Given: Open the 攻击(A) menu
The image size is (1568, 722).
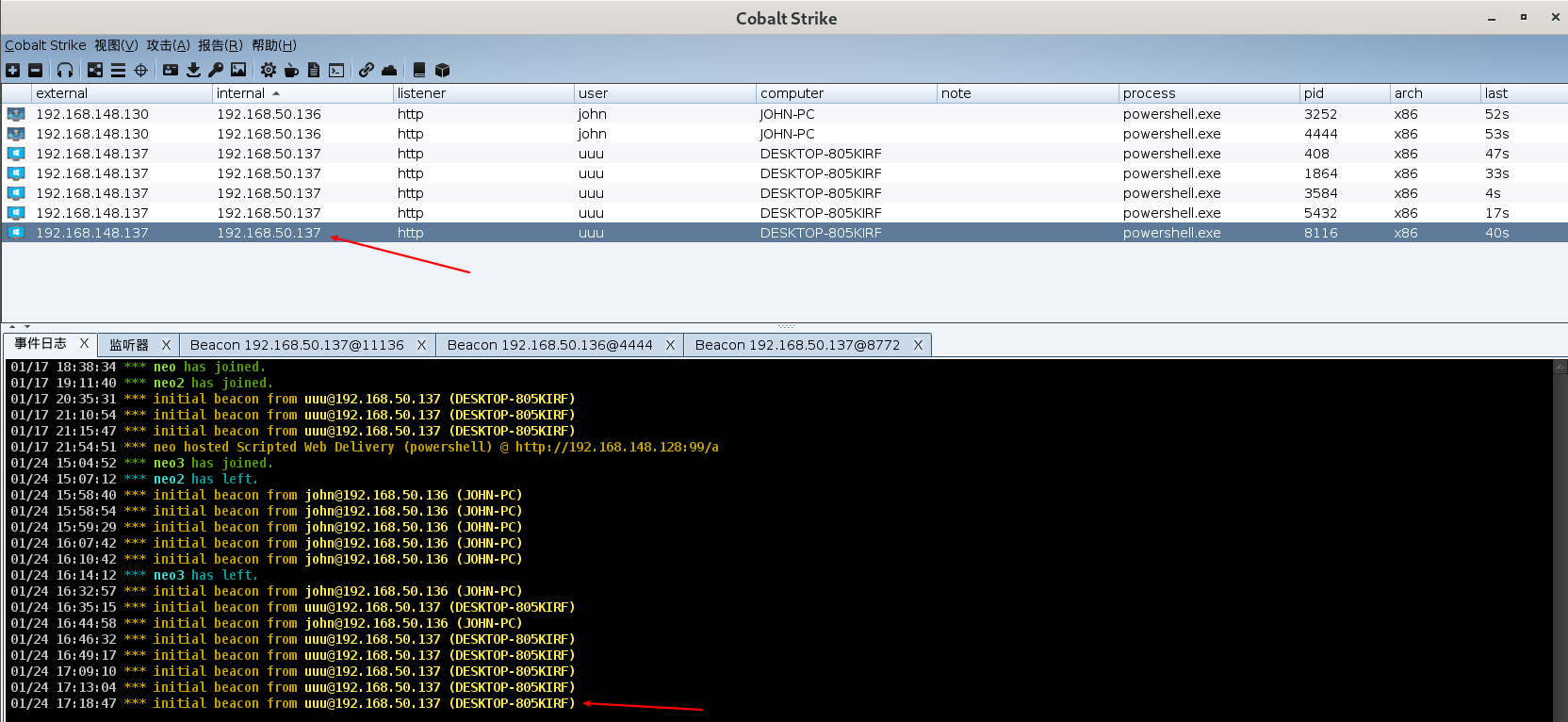Looking at the screenshot, I should pos(168,45).
